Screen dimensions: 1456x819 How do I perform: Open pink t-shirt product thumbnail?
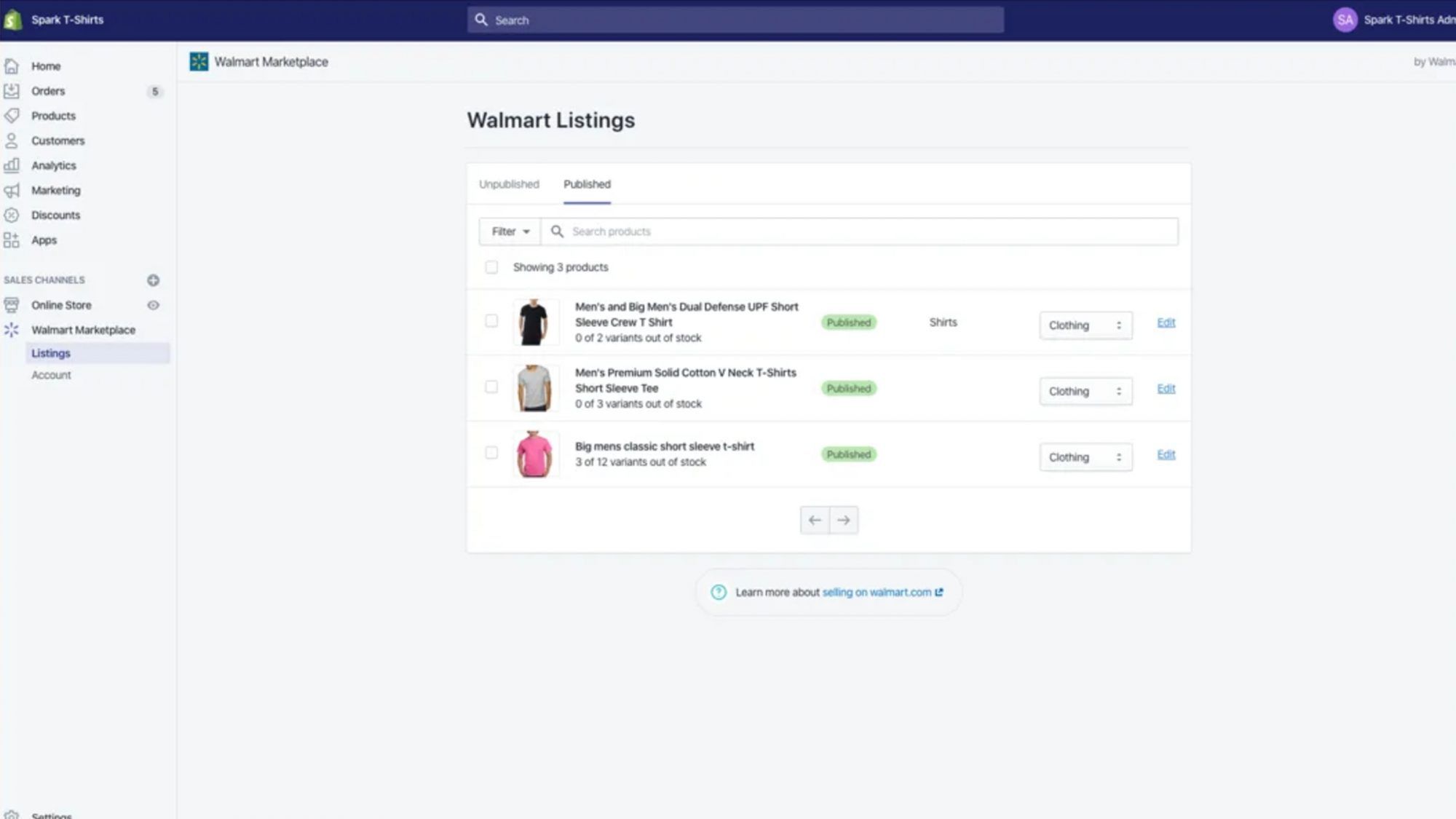[536, 454]
